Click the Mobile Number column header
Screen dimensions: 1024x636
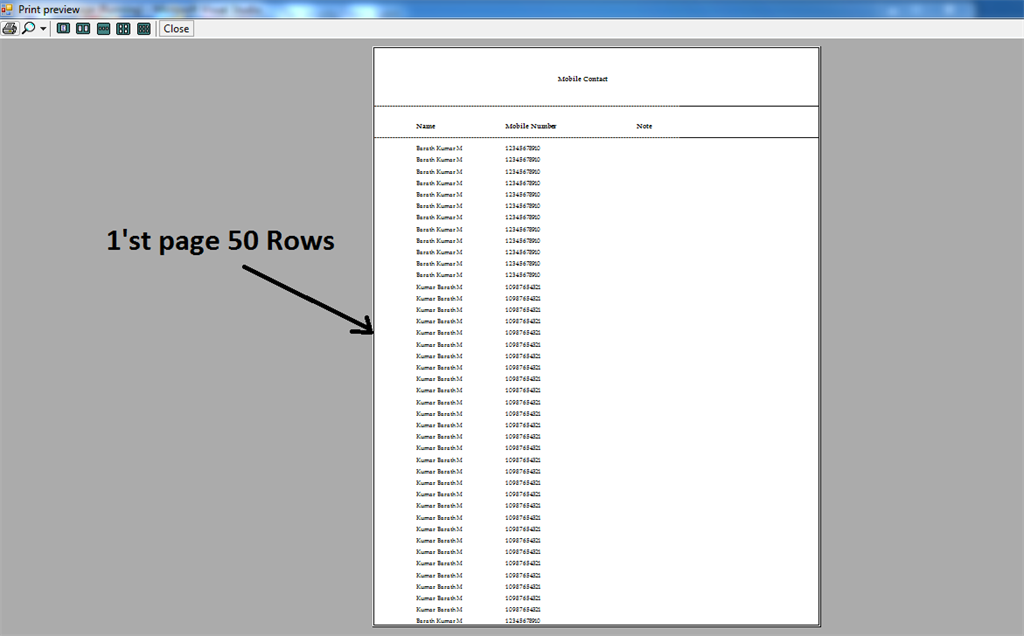pyautogui.click(x=531, y=126)
